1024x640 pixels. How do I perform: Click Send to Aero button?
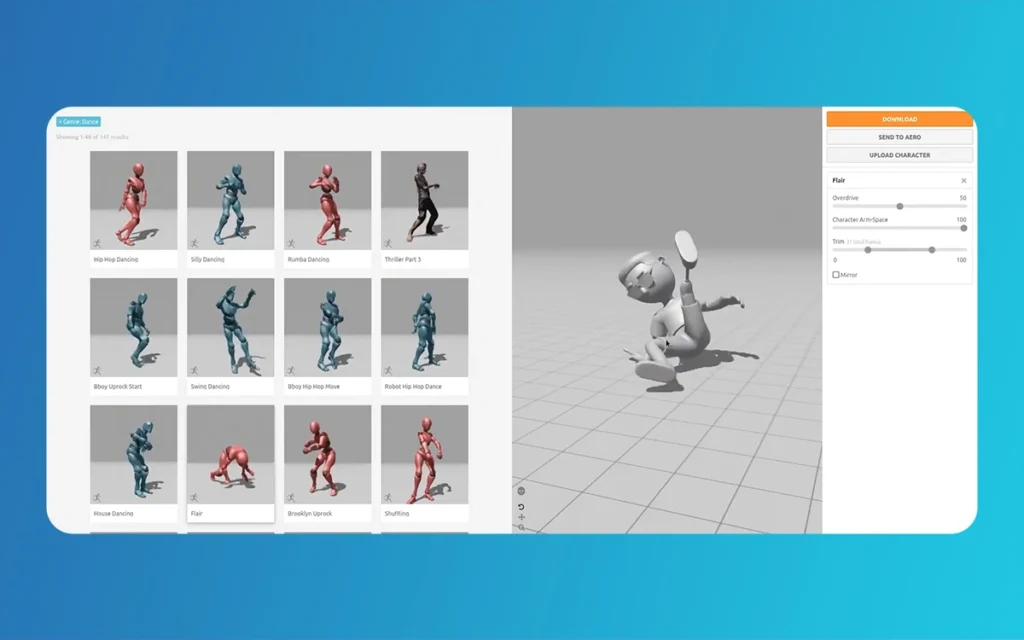tap(899, 137)
